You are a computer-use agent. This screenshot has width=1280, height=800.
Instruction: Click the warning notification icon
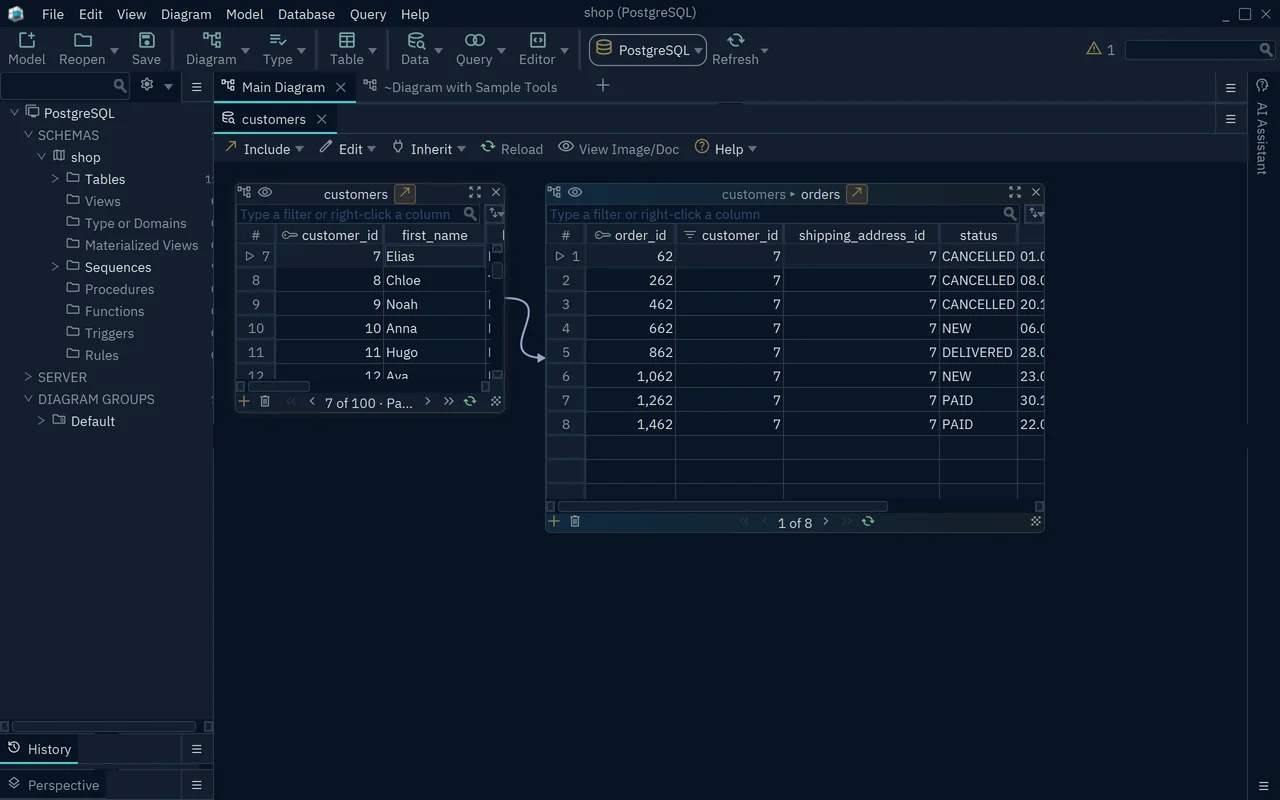click(1094, 48)
